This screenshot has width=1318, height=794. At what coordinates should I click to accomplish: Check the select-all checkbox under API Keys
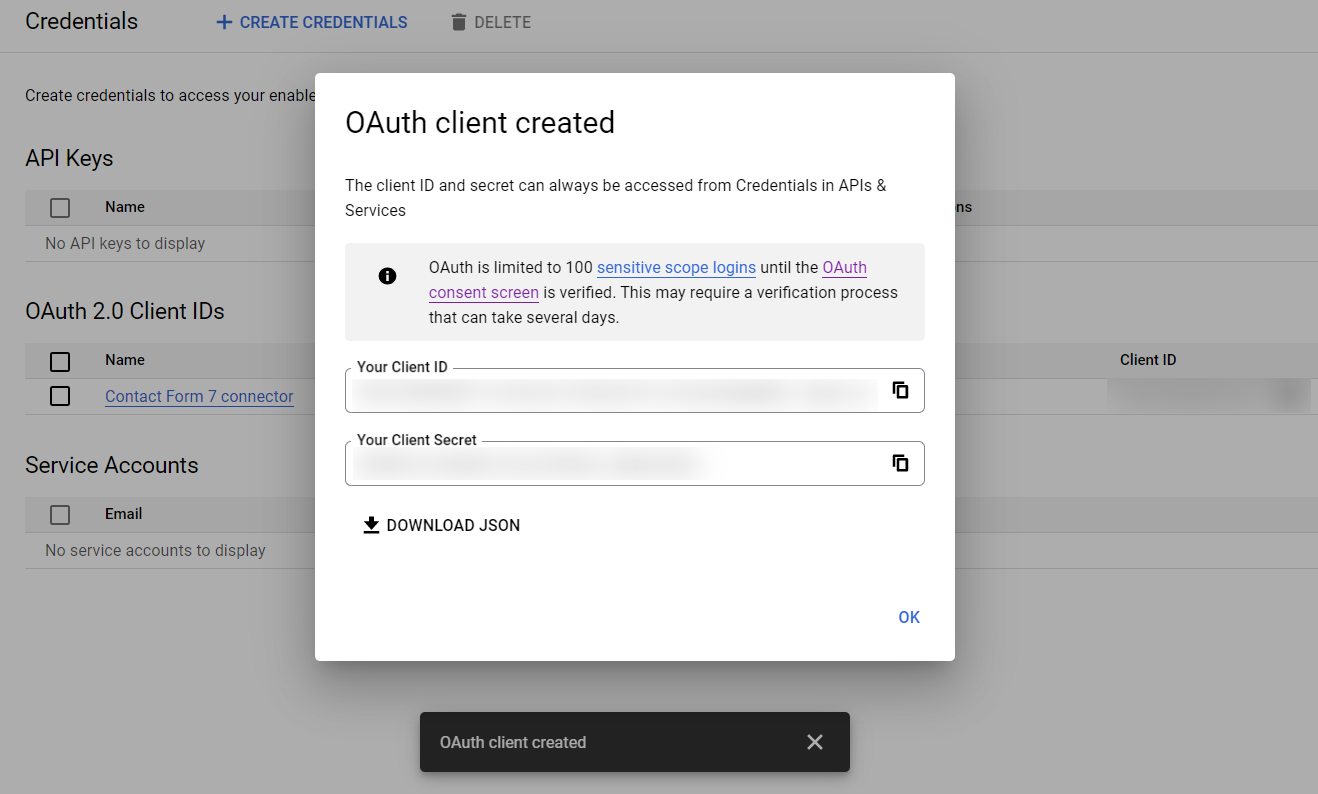(59, 207)
